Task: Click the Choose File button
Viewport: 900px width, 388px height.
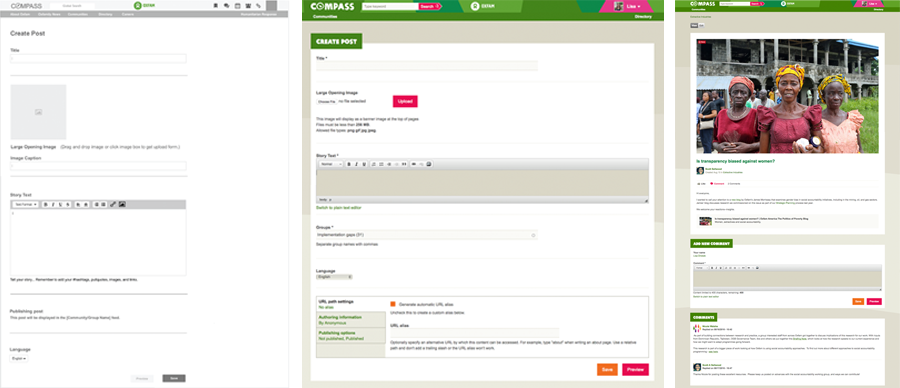Action: (x=327, y=101)
